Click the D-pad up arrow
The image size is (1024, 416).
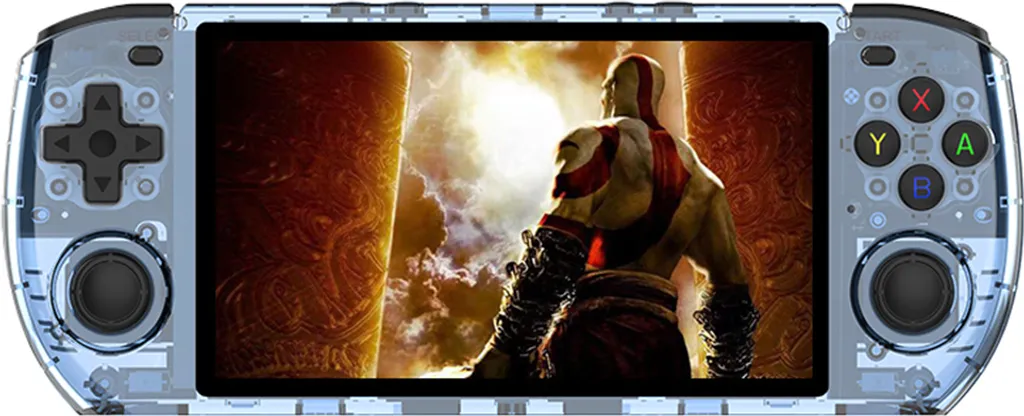coord(102,103)
